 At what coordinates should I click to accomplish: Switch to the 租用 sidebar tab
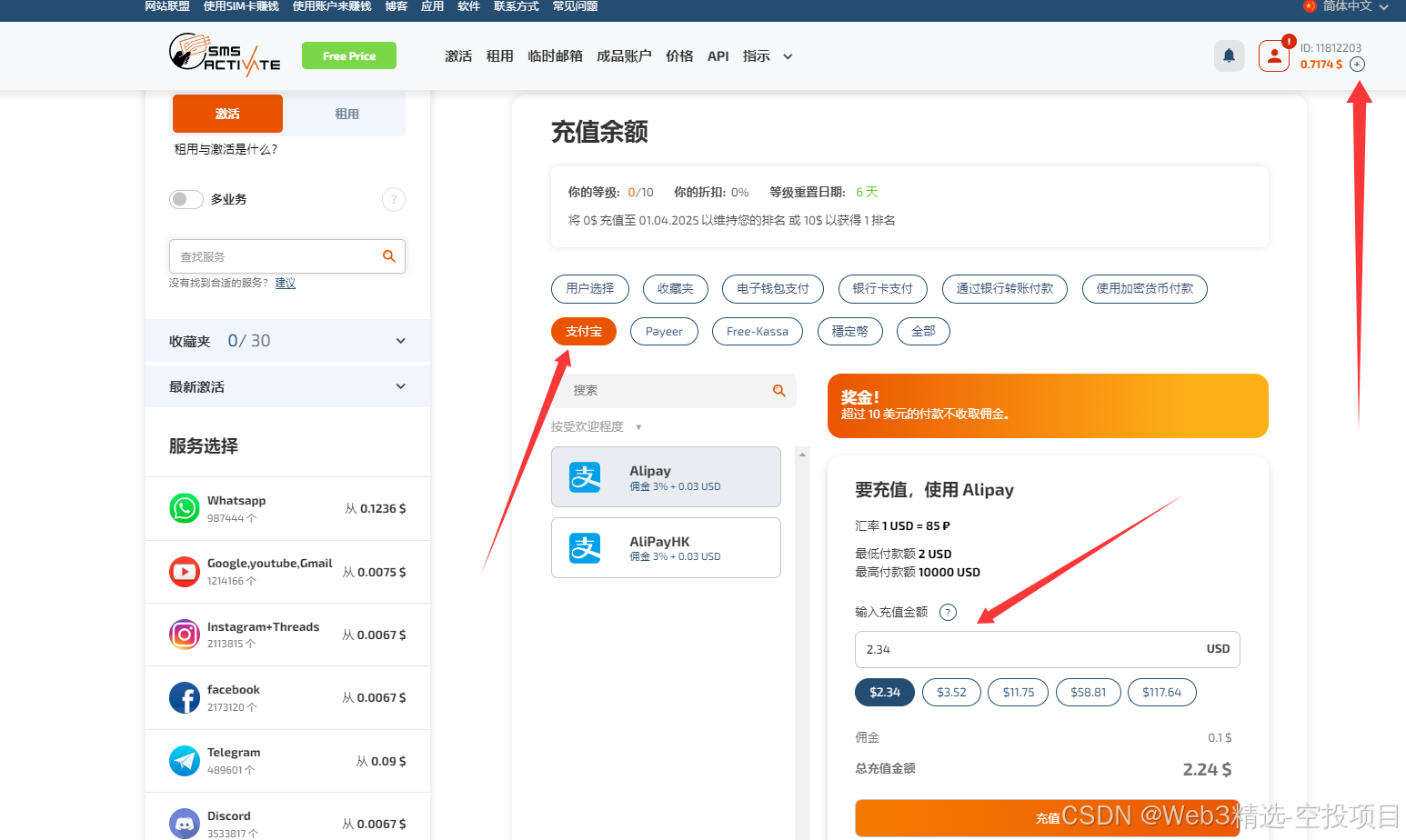tap(346, 114)
